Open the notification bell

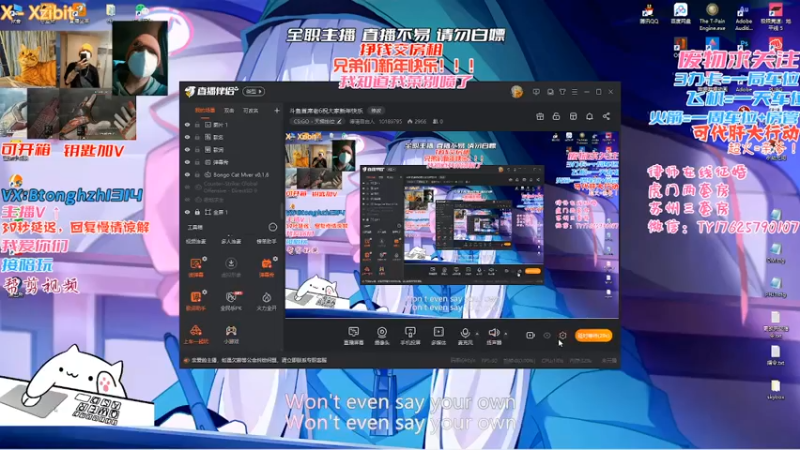pos(589,116)
